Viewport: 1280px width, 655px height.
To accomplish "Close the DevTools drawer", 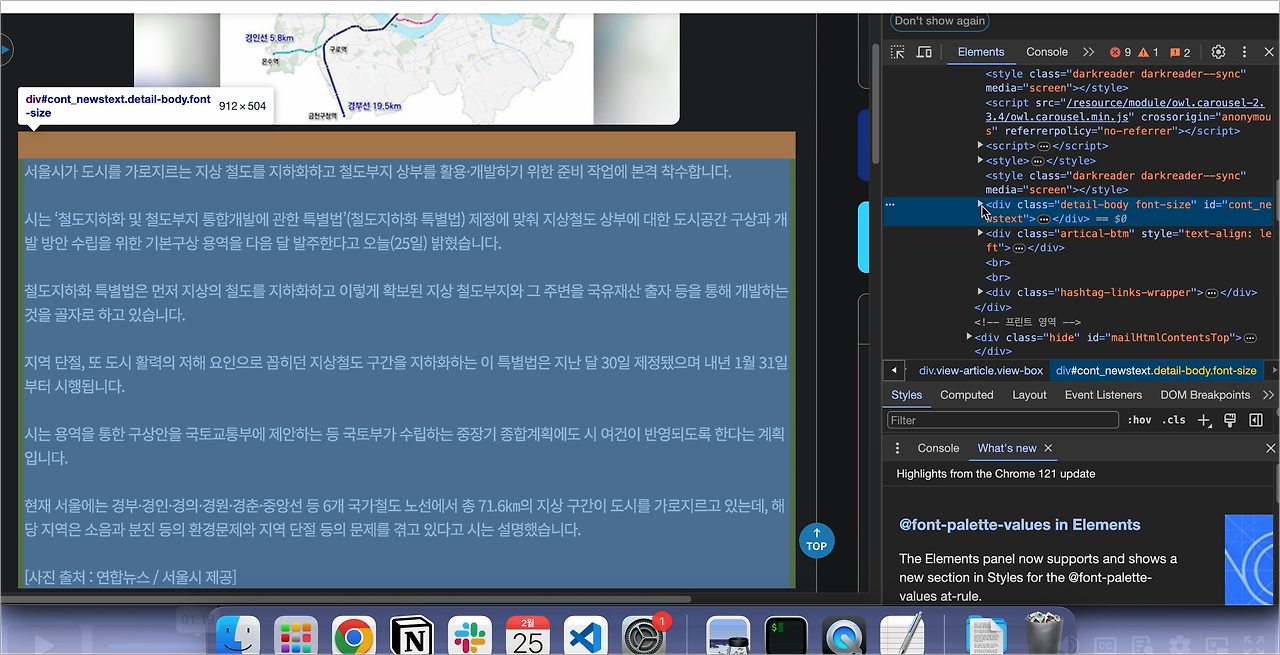I will click(x=1270, y=448).
